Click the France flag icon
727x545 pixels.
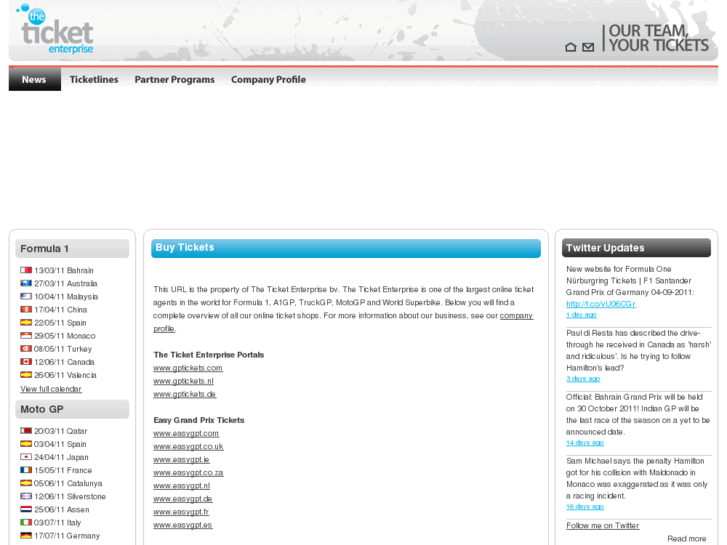tap(26, 470)
